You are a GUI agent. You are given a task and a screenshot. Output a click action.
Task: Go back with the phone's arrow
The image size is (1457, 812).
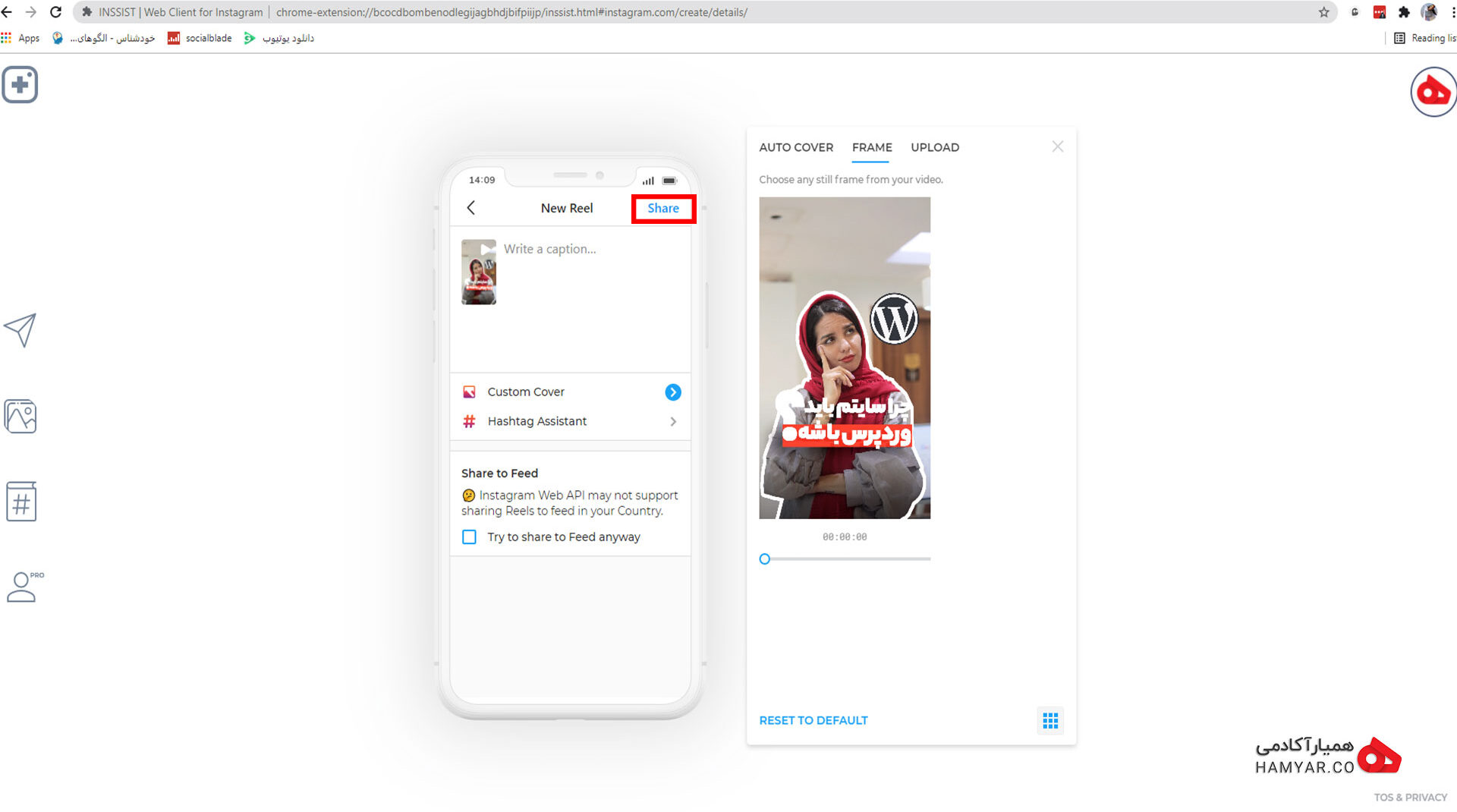[471, 208]
